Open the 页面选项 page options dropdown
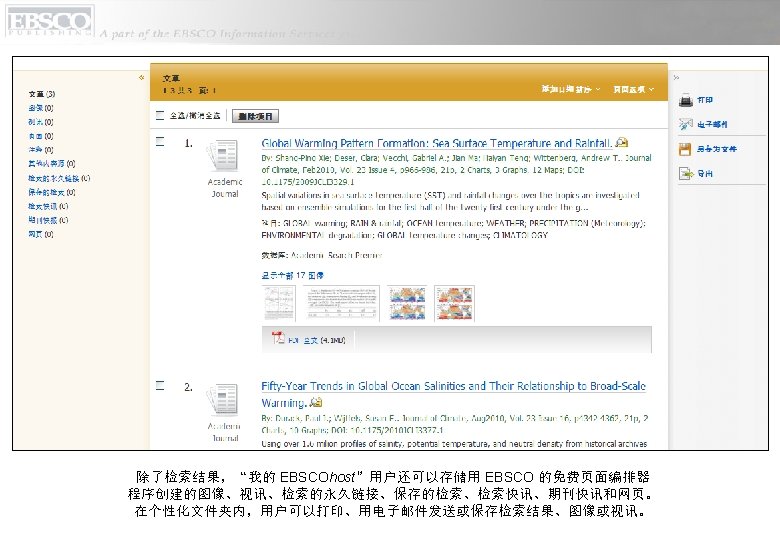 coord(633,89)
